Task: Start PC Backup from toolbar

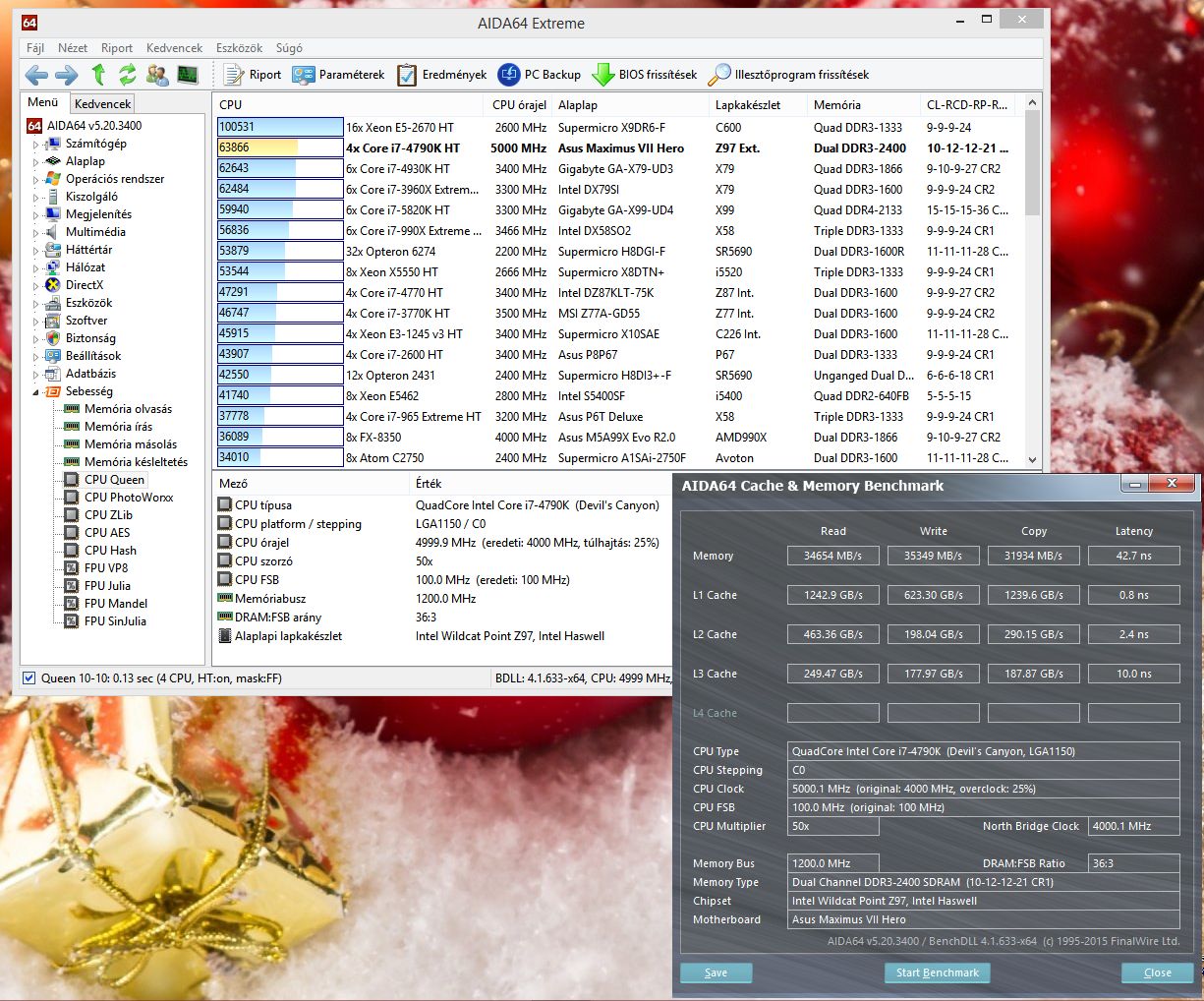Action: click(540, 75)
